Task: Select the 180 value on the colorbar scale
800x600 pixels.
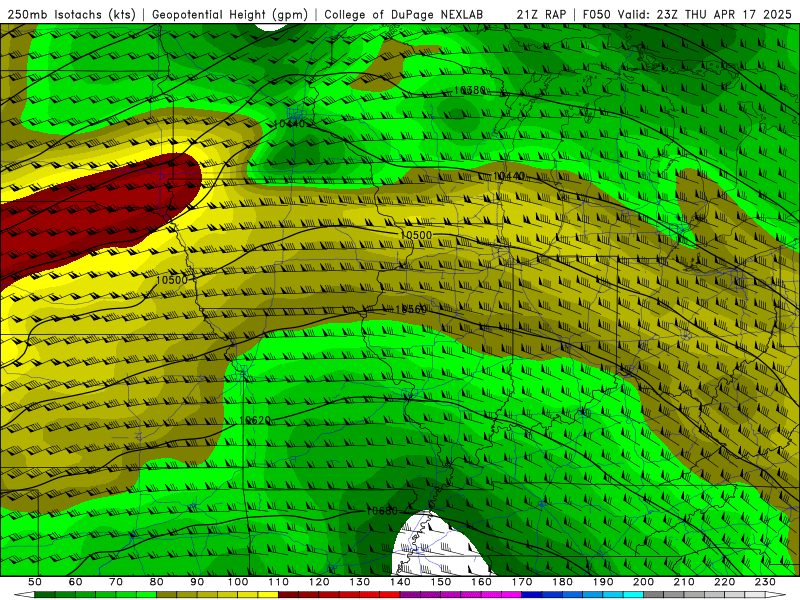Action: (563, 582)
